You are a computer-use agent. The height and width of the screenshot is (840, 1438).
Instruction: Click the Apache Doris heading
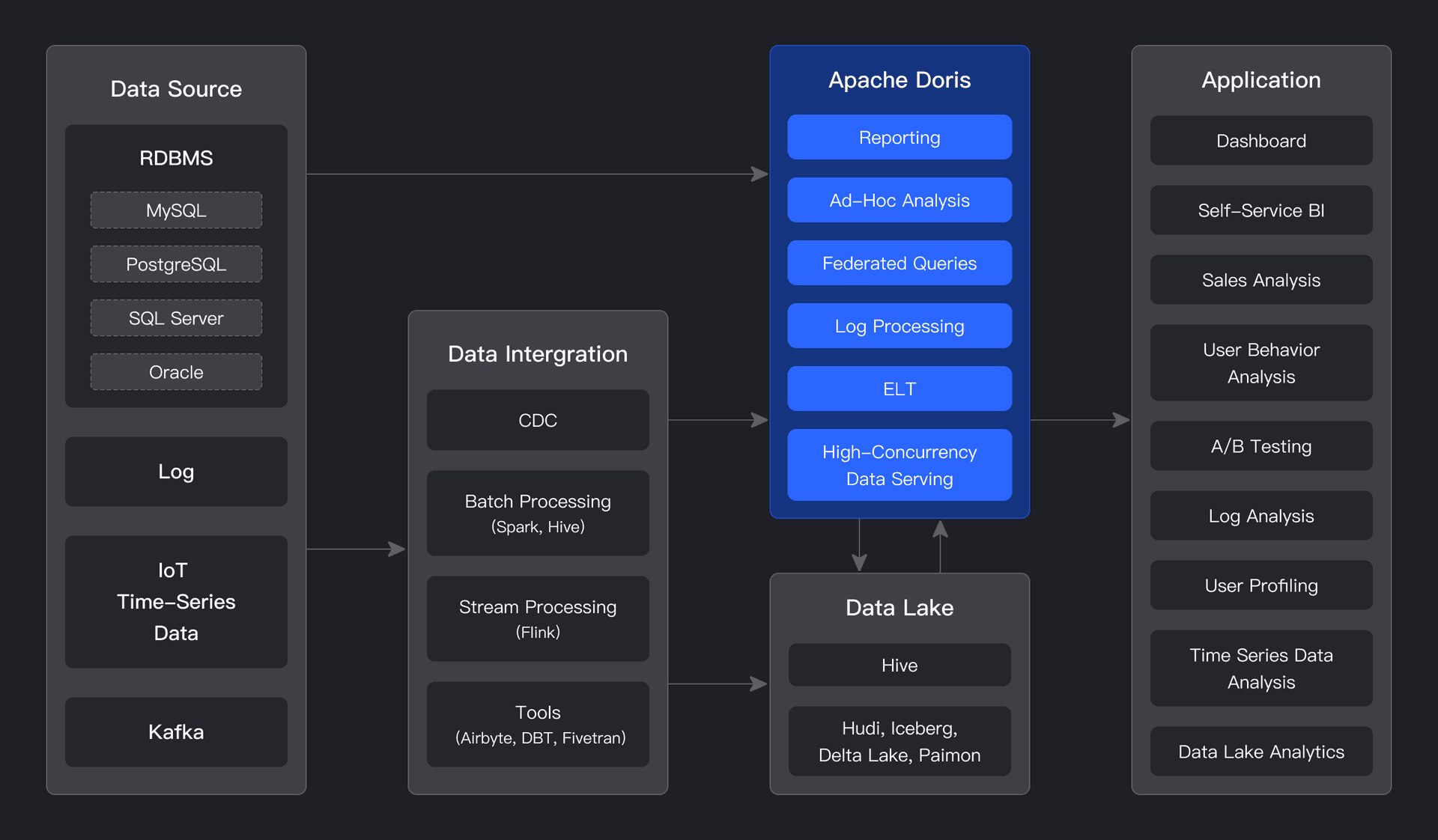pos(899,80)
